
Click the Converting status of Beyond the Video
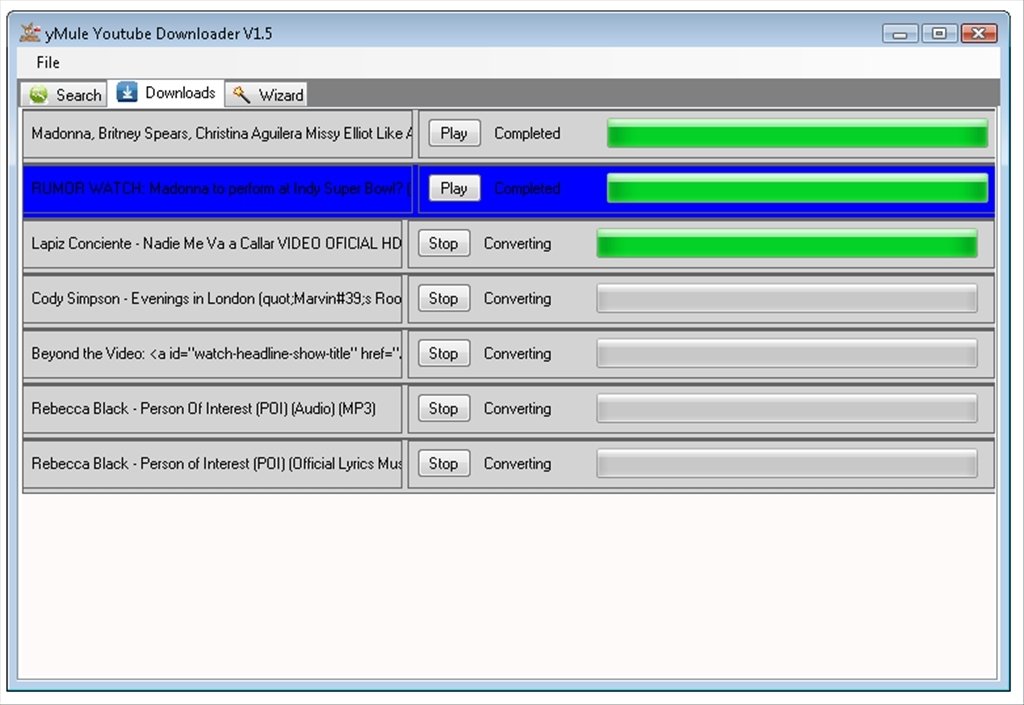(517, 353)
